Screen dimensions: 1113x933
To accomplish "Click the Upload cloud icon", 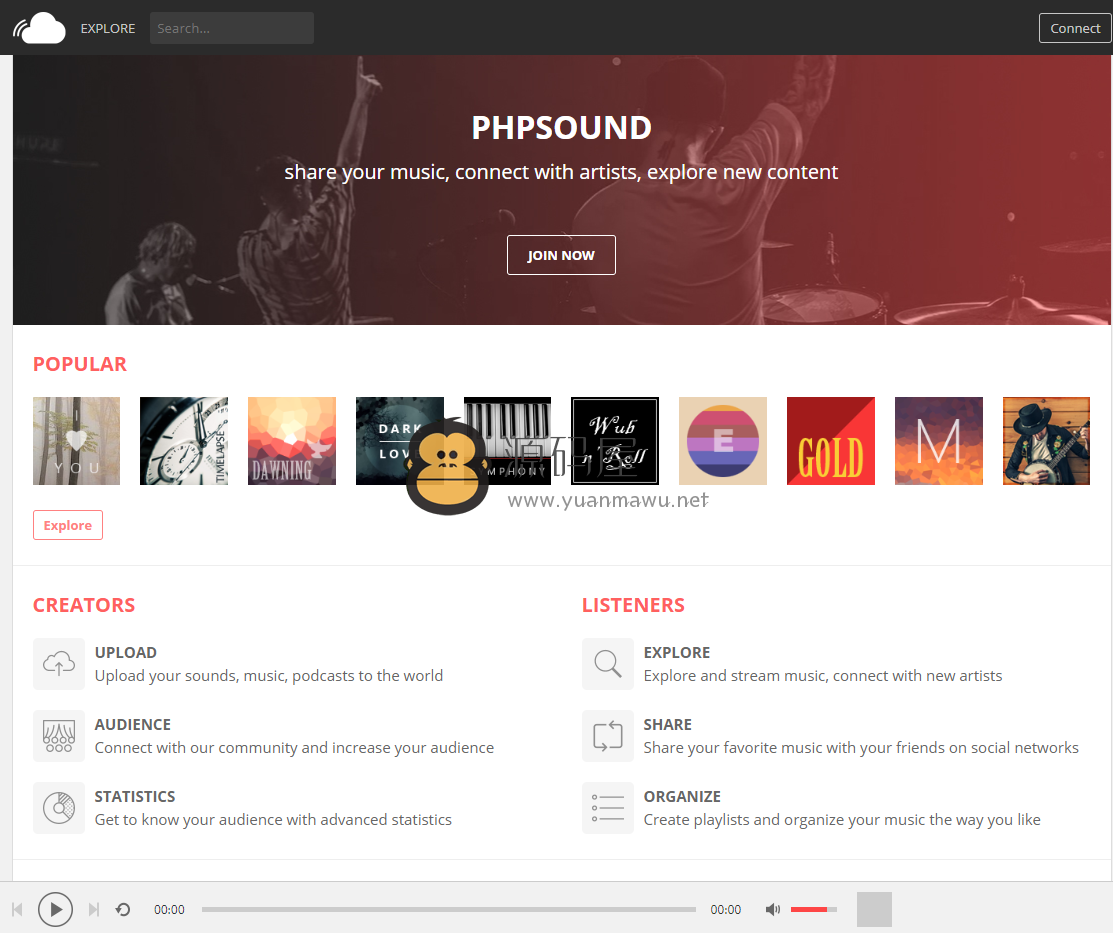I will 59,664.
